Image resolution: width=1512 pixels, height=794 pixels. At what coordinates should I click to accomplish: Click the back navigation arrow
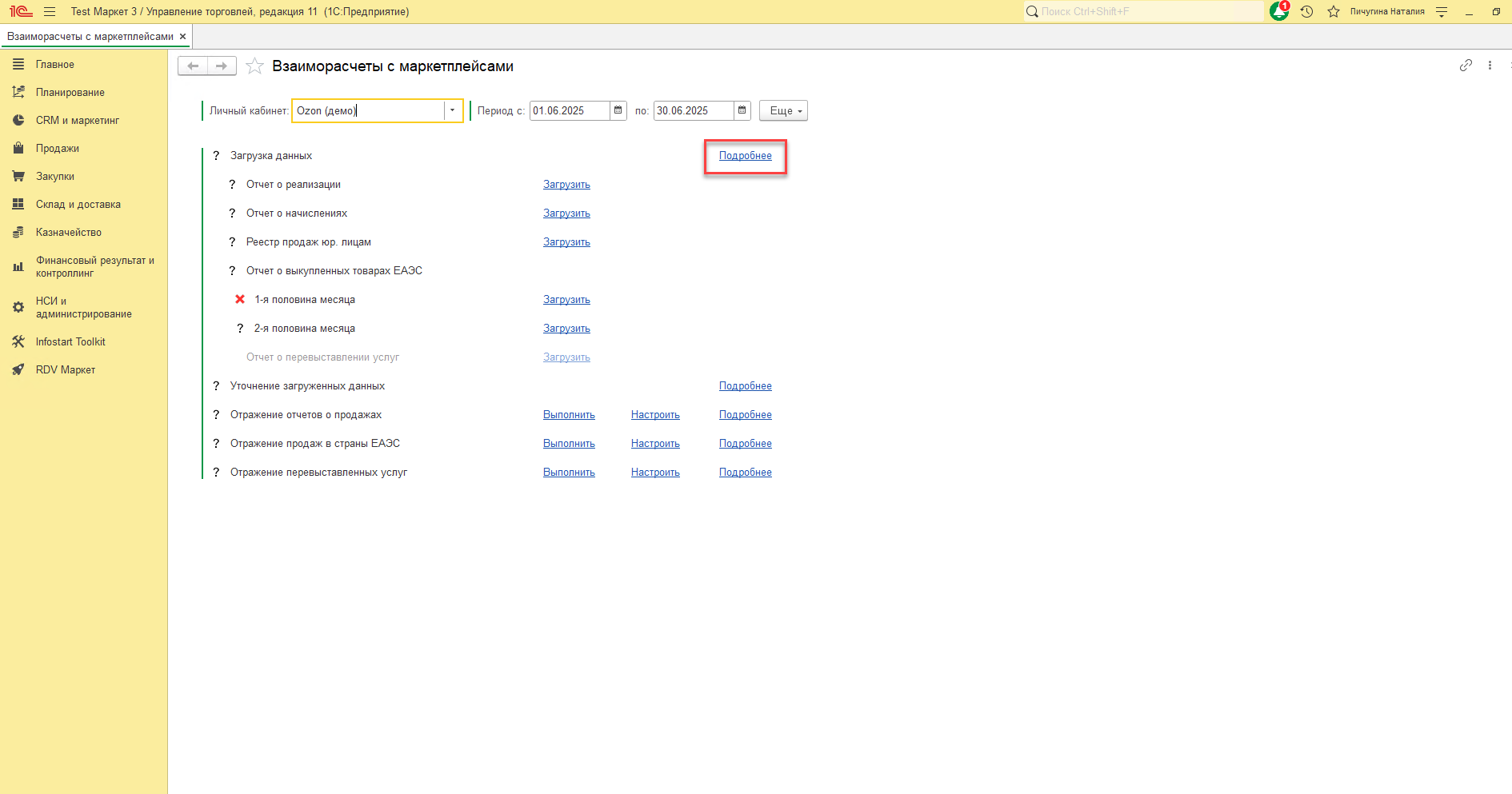(x=193, y=66)
